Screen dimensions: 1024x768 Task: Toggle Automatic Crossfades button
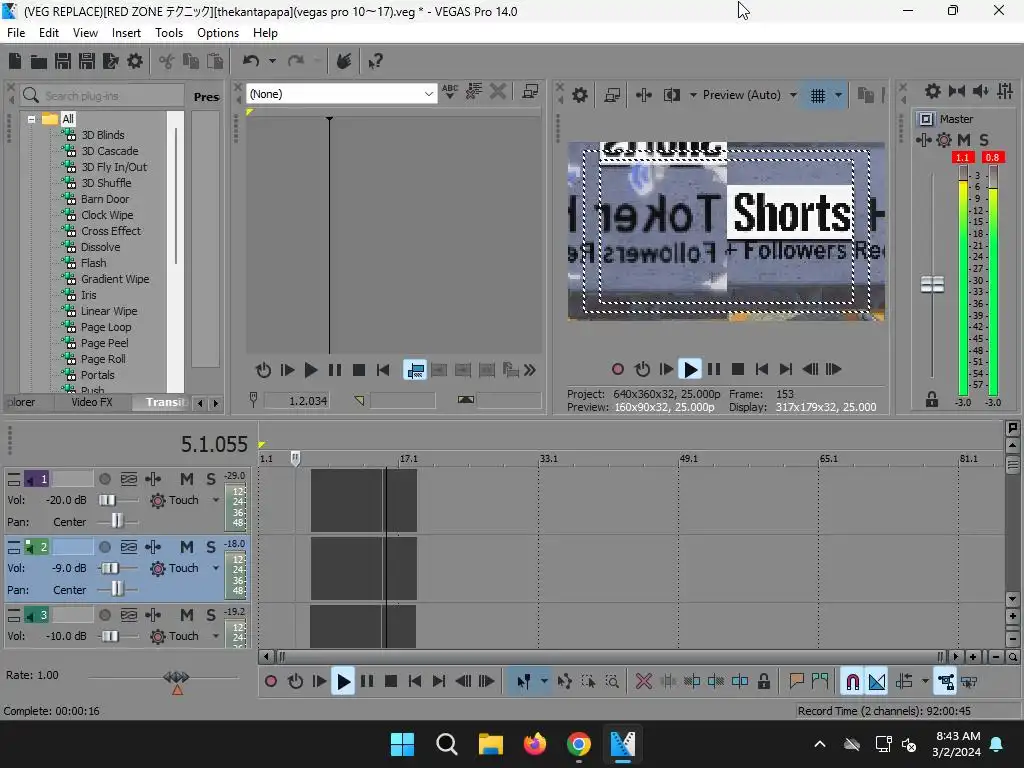(876, 682)
